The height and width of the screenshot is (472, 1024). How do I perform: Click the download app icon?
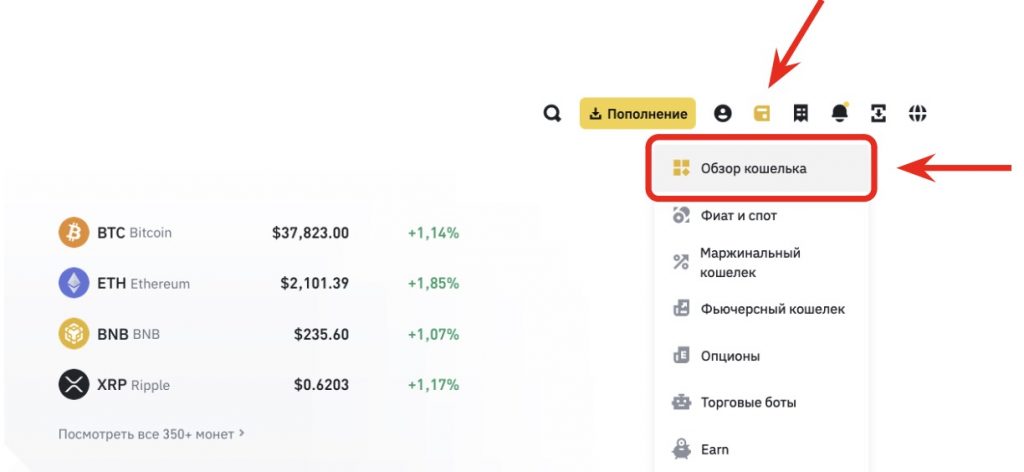point(879,114)
